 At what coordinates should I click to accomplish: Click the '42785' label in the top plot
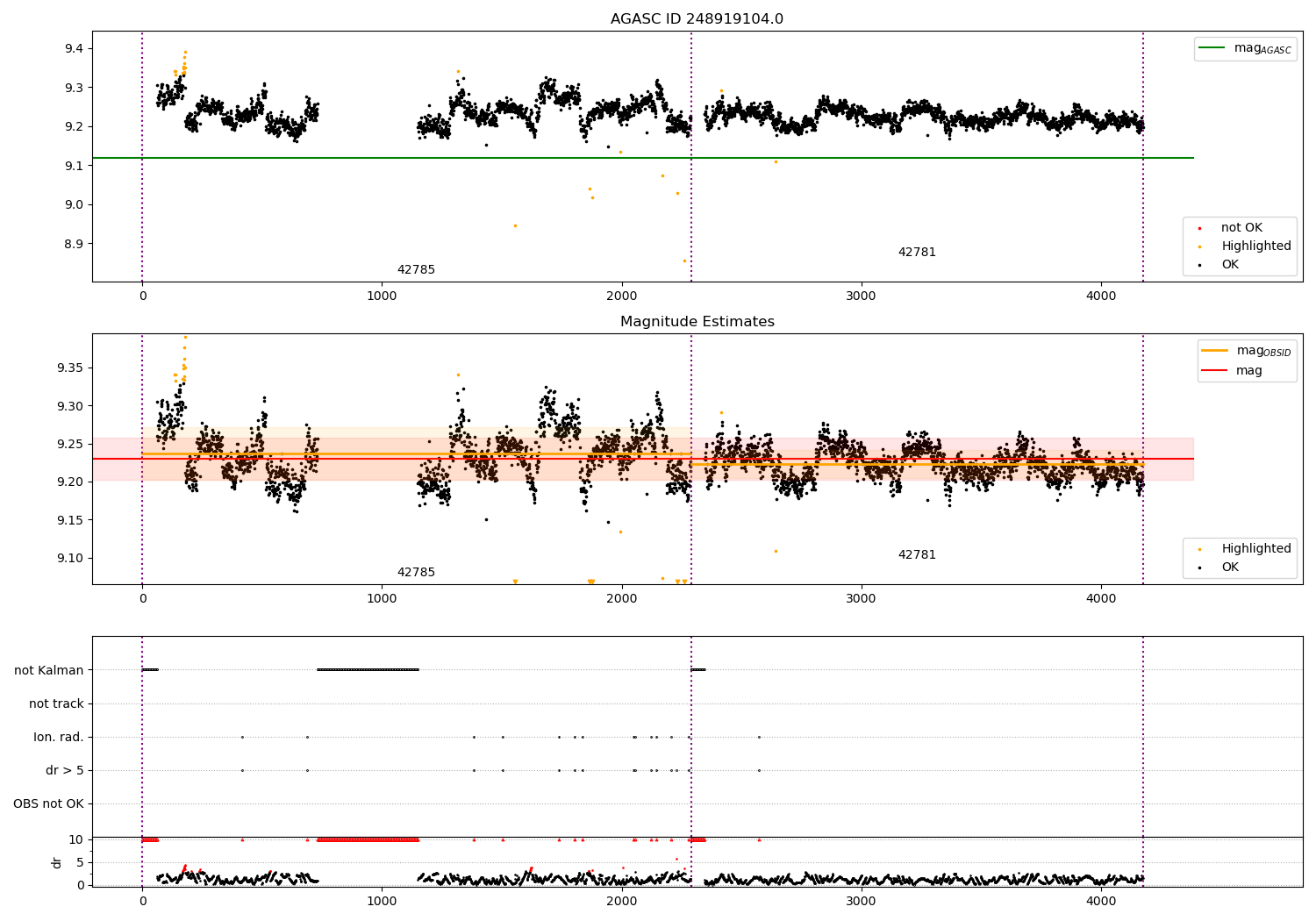[416, 270]
